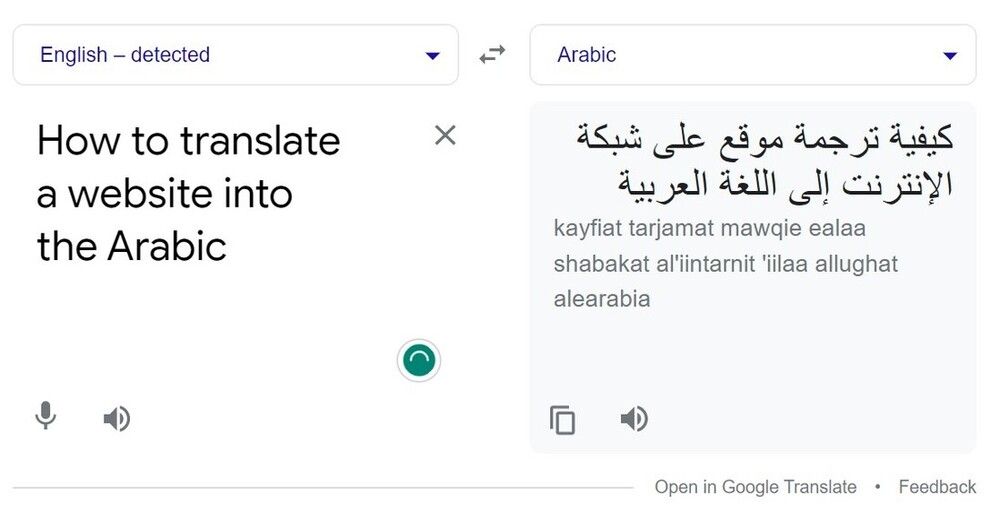This screenshot has width=1000, height=512.
Task: Swap the source and target languages
Action: click(492, 55)
